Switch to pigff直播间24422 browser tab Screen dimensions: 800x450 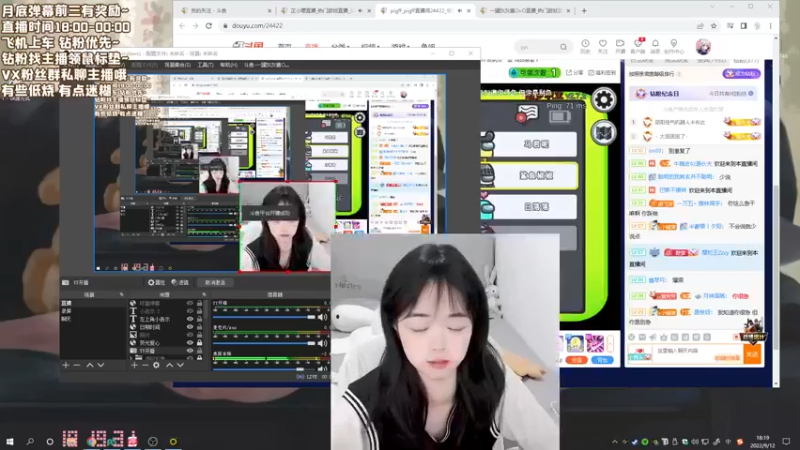click(x=427, y=10)
